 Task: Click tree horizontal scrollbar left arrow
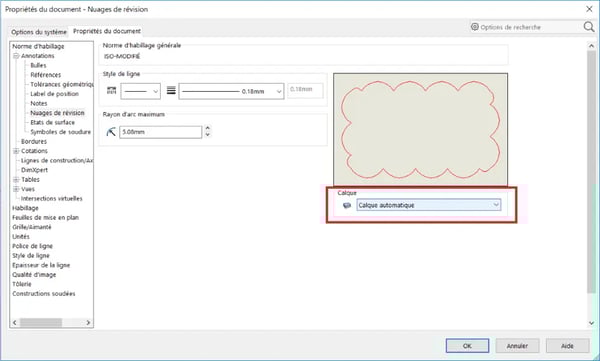[15, 323]
